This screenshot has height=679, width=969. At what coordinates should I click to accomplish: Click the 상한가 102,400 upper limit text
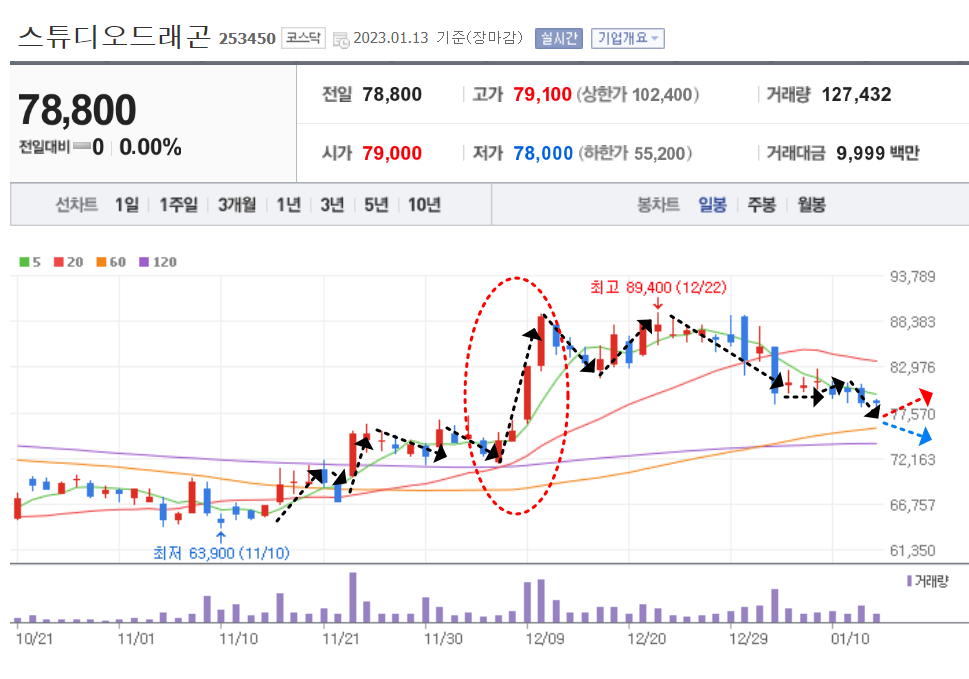[637, 95]
